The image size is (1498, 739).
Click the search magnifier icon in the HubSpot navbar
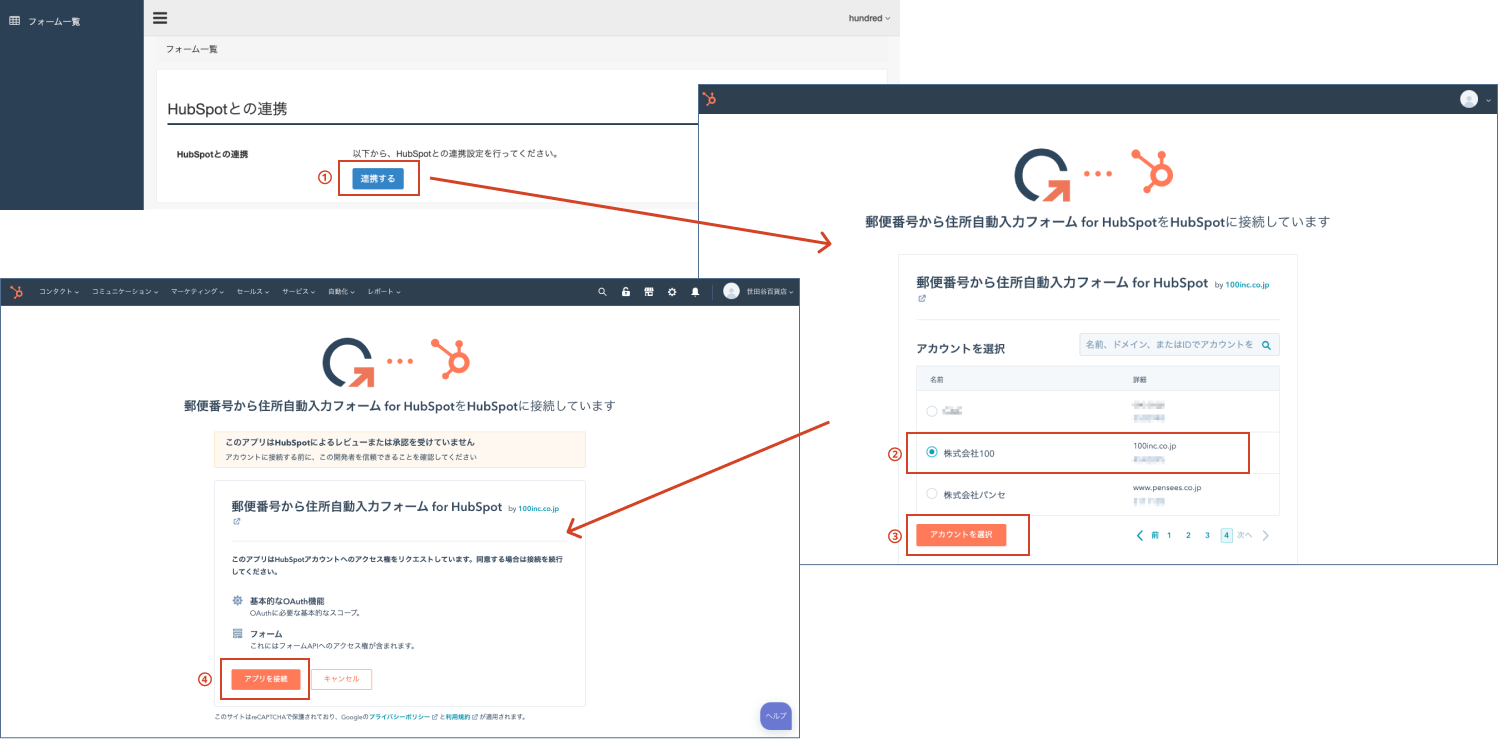point(602,292)
